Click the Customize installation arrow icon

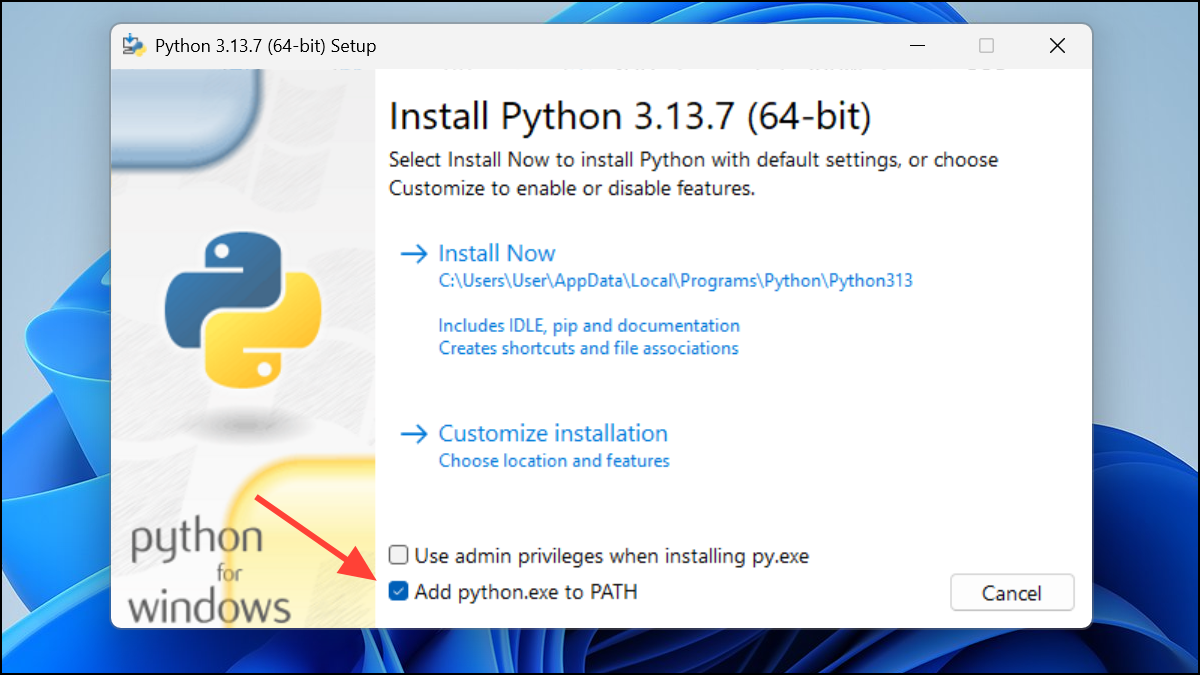[413, 434]
